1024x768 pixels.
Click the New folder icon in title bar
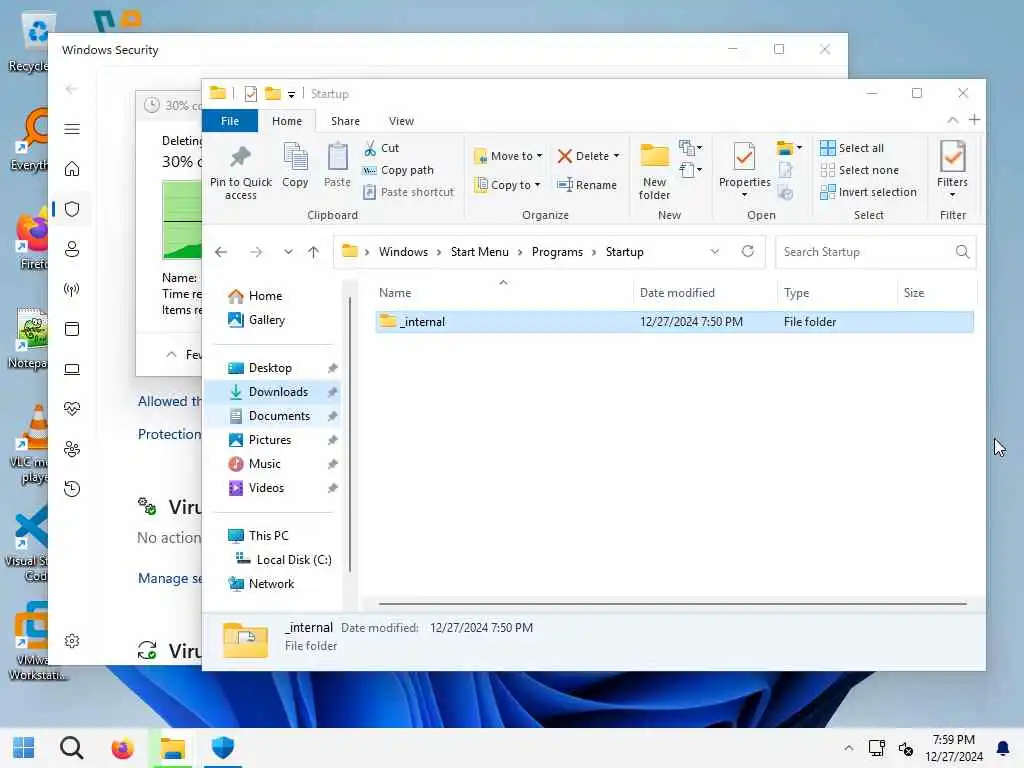coord(272,94)
